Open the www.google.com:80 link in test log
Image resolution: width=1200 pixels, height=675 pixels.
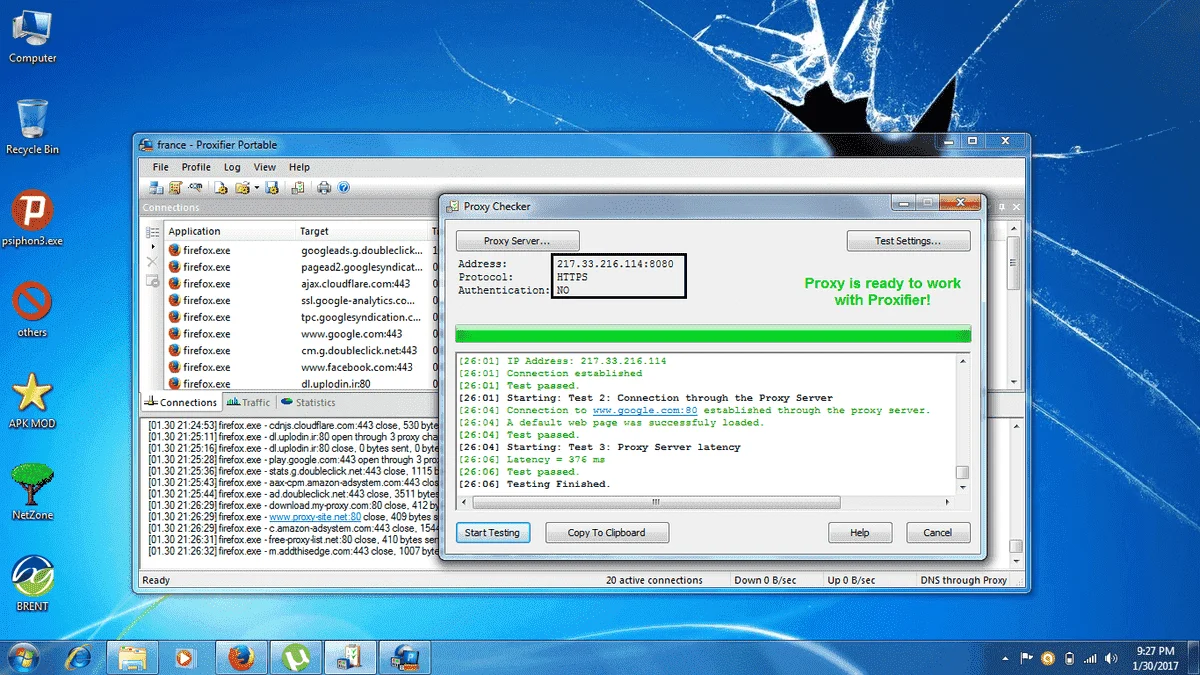click(x=645, y=410)
